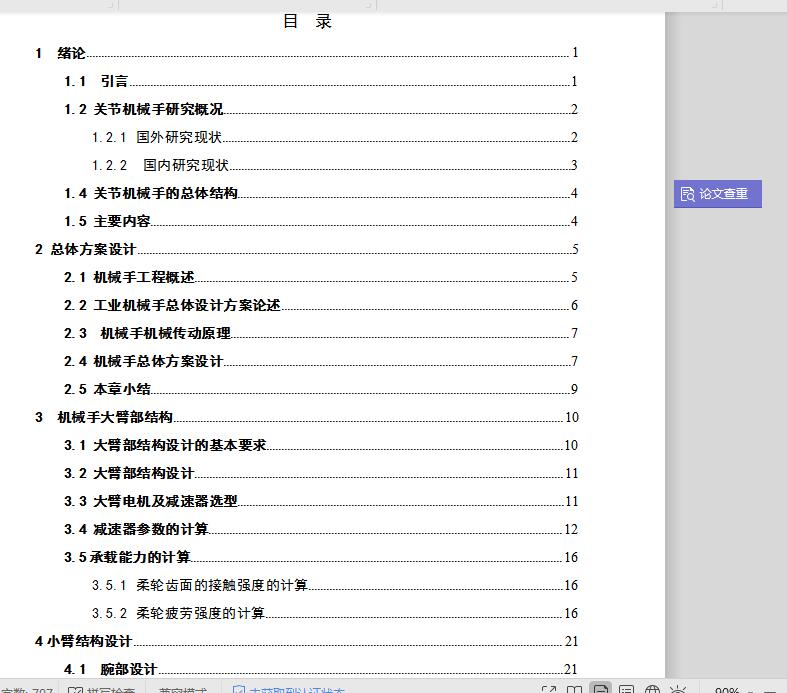
Task: Click '2.1 机械手工程概述' contents entry
Action: click(321, 277)
